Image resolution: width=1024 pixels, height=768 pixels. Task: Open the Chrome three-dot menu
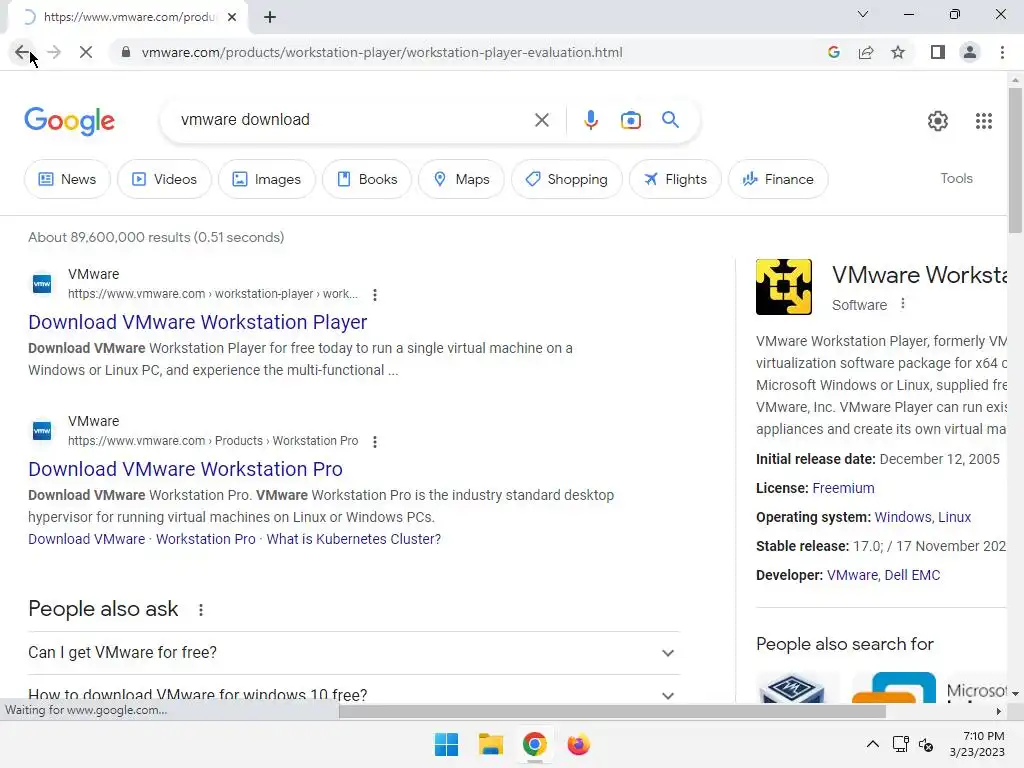click(x=1002, y=52)
